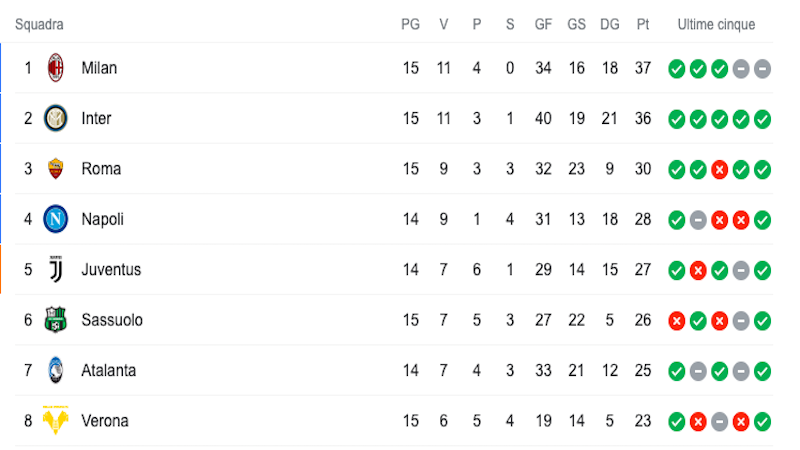Click the Napoli club crest
Screen dimensions: 800x450
(56, 219)
